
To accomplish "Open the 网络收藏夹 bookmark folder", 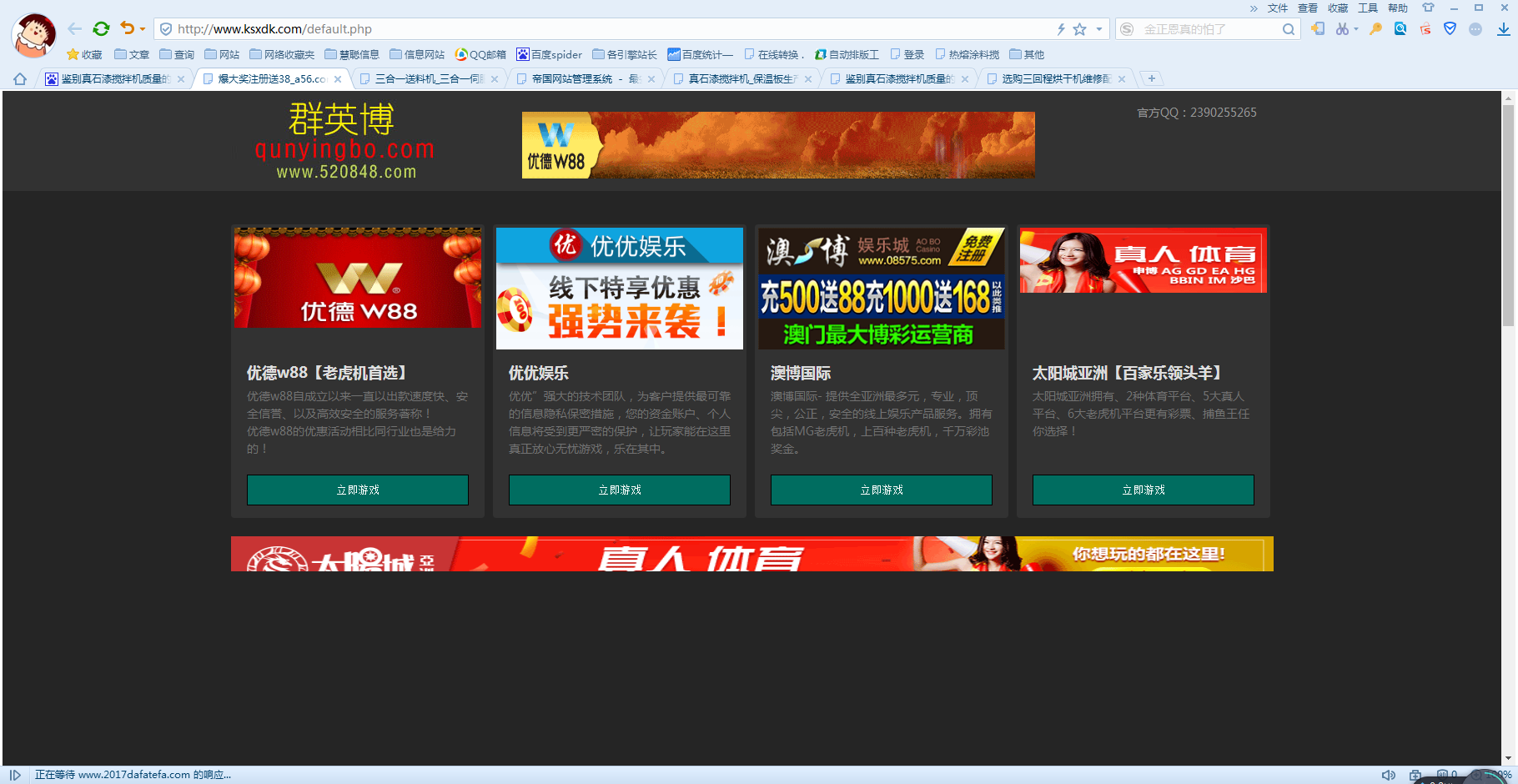I will click(282, 54).
